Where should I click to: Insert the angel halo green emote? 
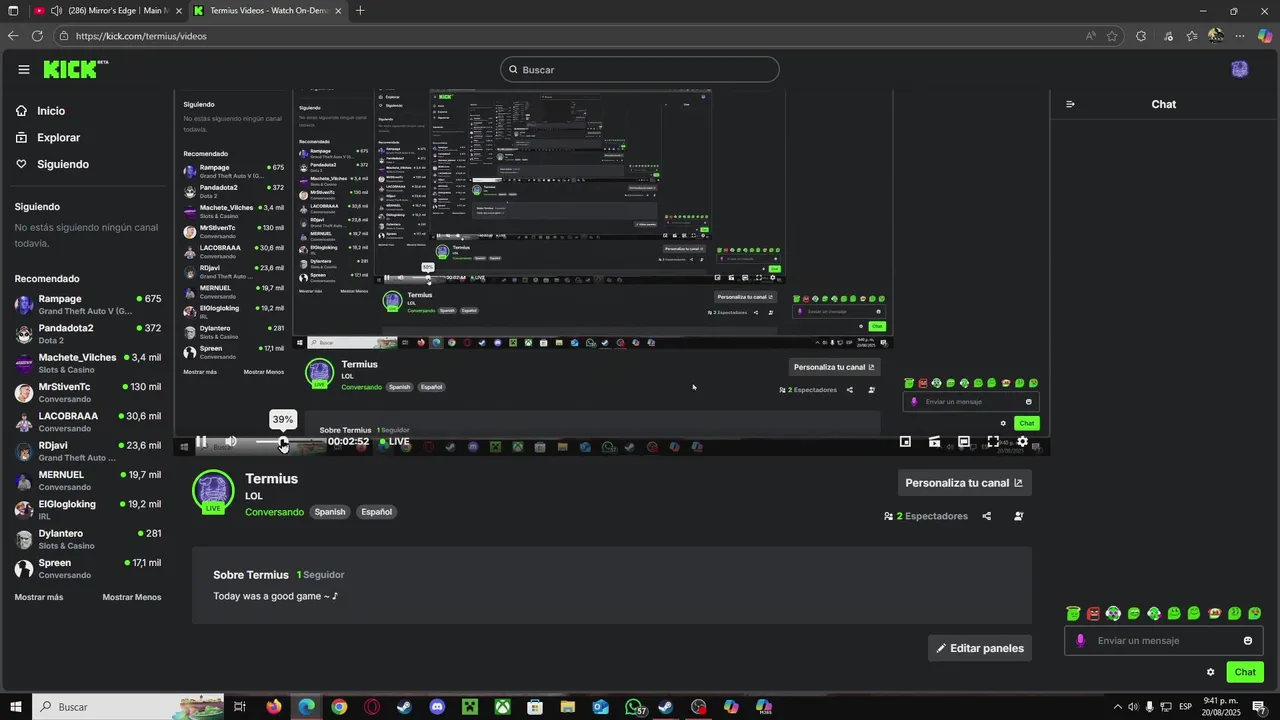1073,613
